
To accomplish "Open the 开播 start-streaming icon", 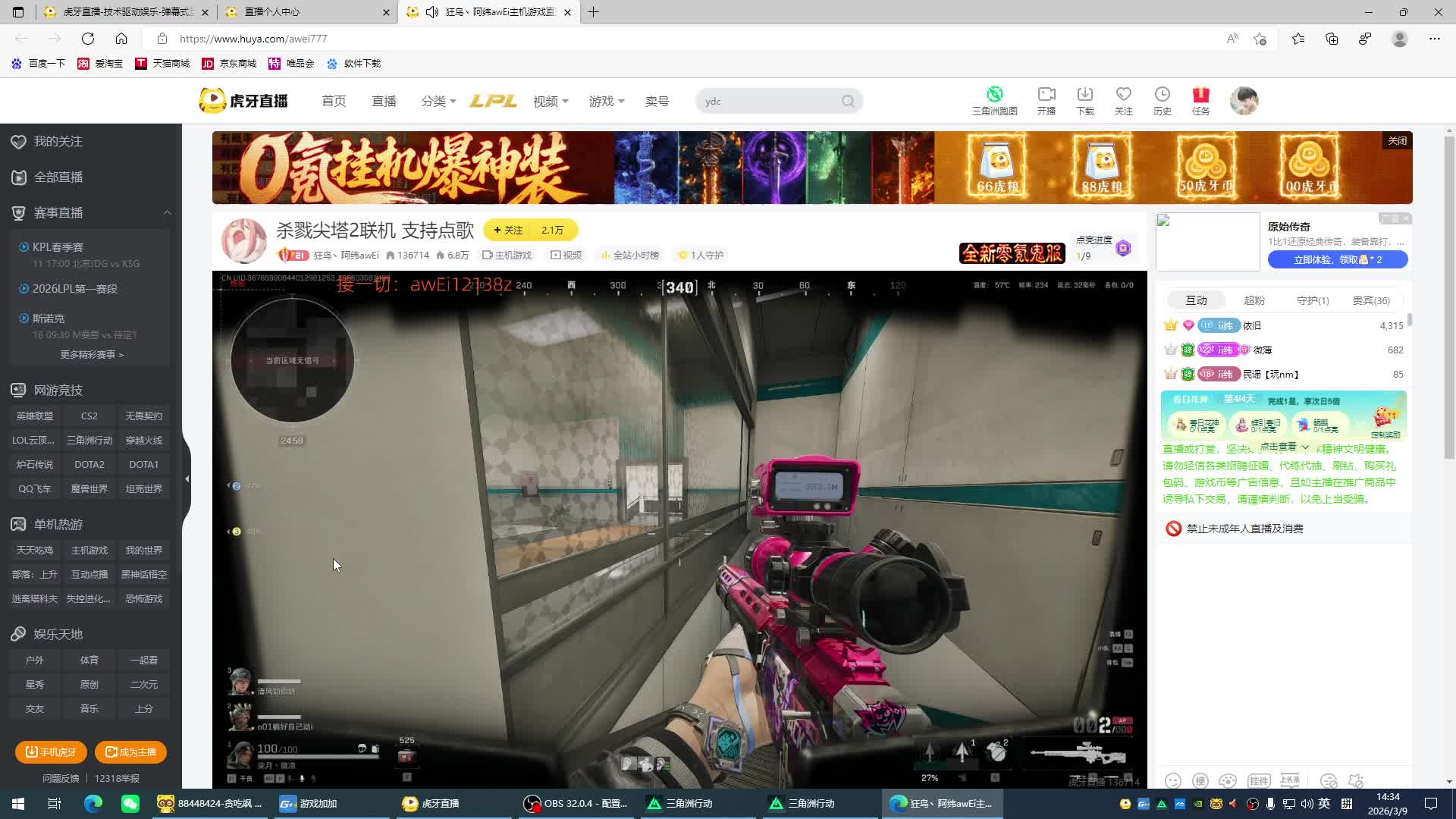I will pos(1046,100).
